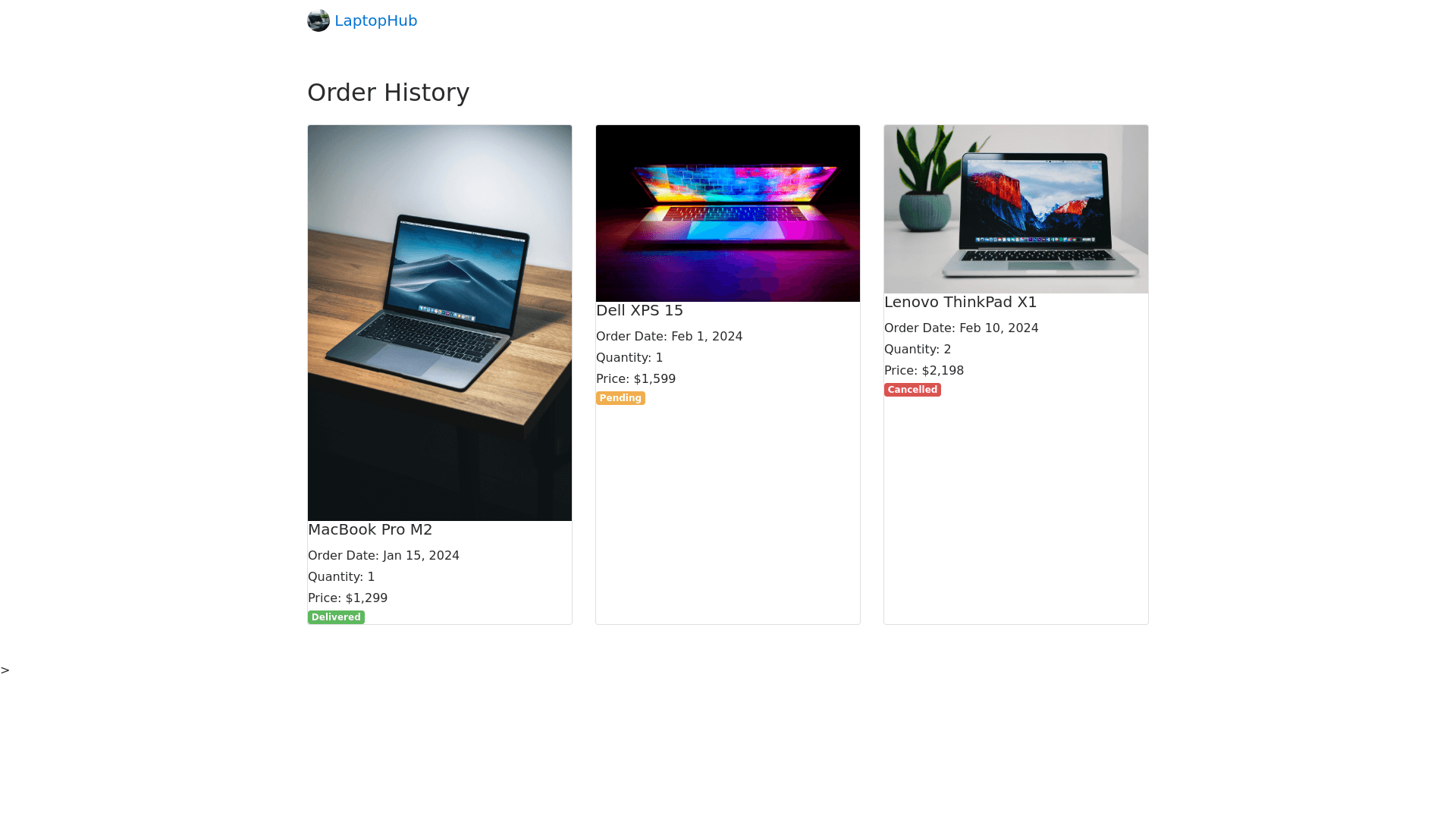1456x819 pixels.
Task: Click the green Delivered status badge
Action: pos(336,617)
